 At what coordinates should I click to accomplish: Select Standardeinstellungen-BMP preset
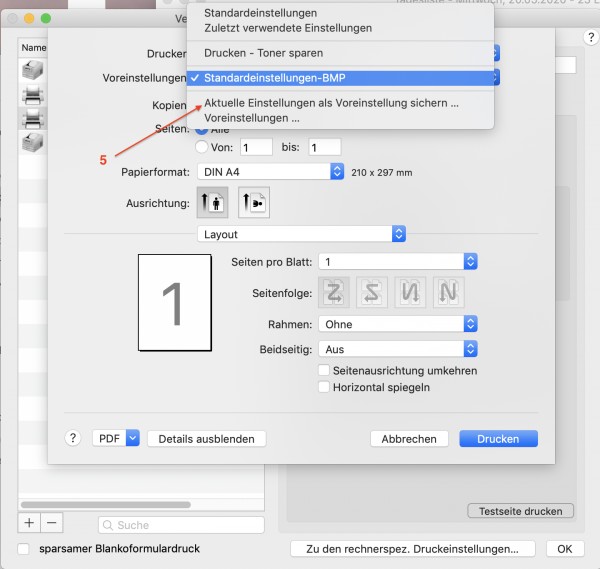[x=341, y=78]
